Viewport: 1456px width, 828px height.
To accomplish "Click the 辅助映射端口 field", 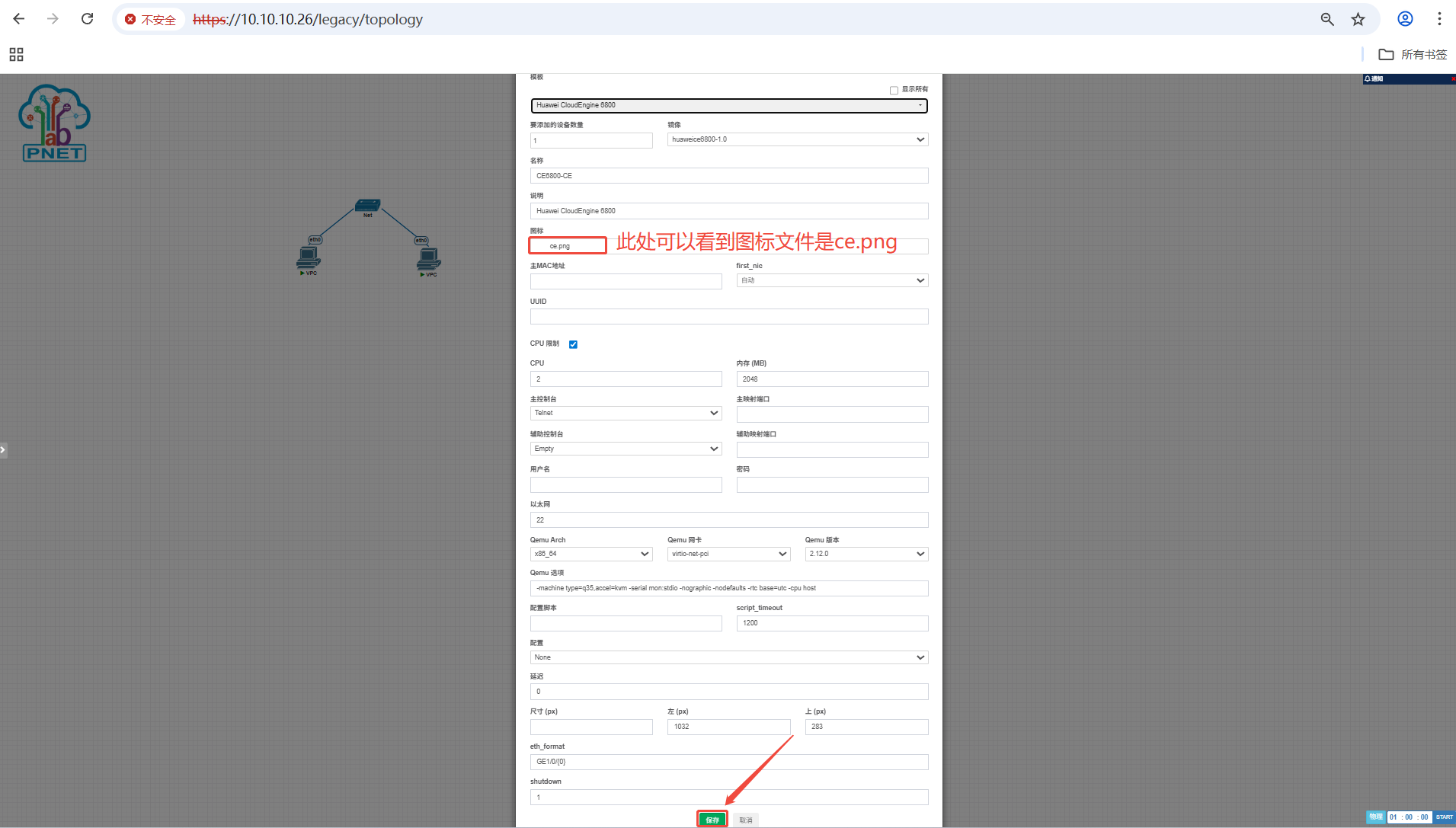I will pyautogui.click(x=832, y=450).
